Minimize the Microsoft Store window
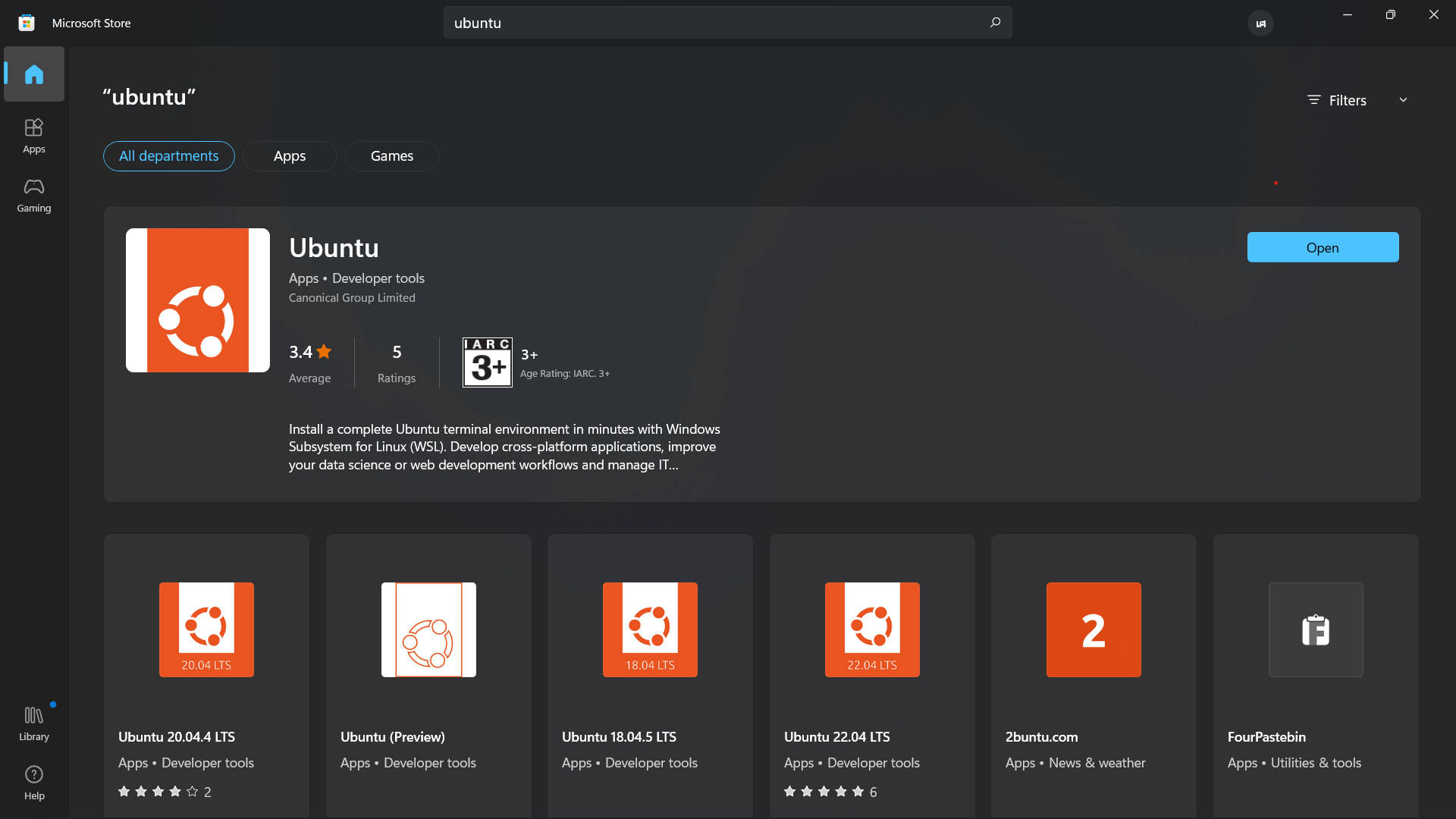This screenshot has height=819, width=1456. (1348, 15)
